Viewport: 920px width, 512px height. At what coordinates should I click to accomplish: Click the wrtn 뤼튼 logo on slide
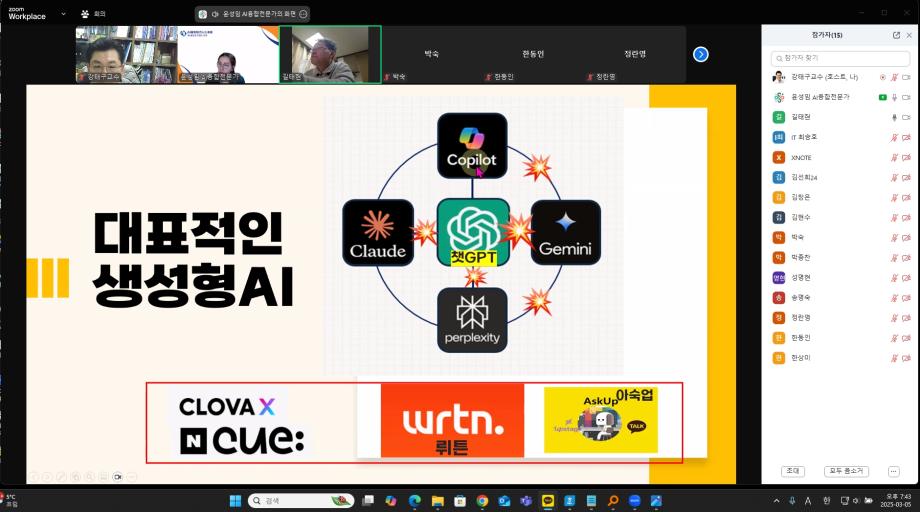click(452, 421)
